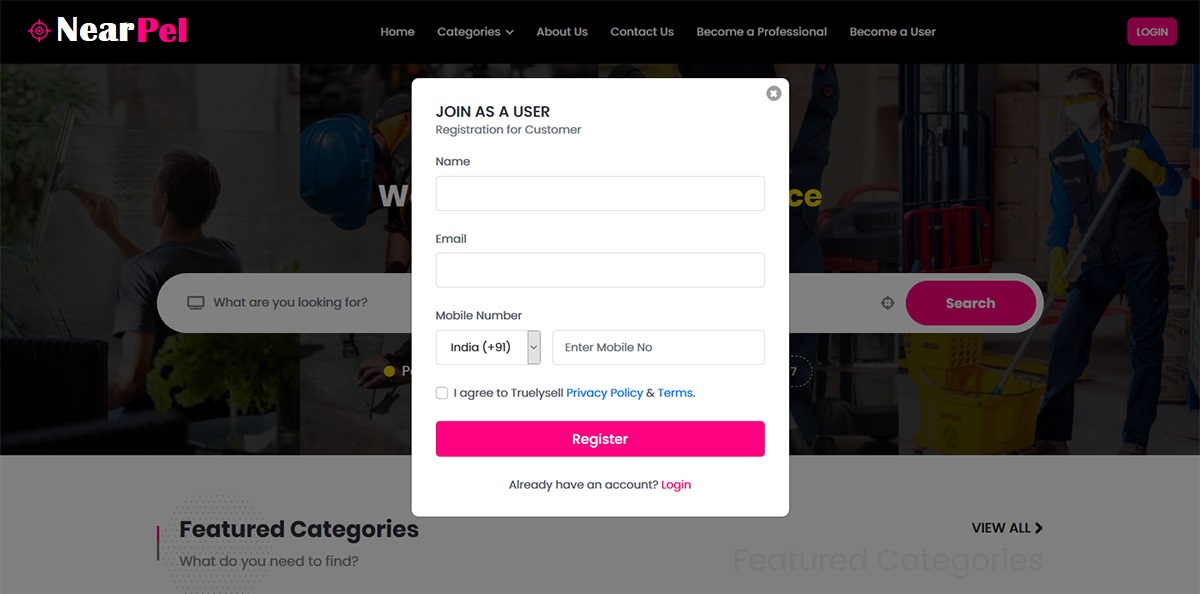Screen dimensions: 1200x594
Task: Click the View All arrow chevron
Action: [1039, 528]
